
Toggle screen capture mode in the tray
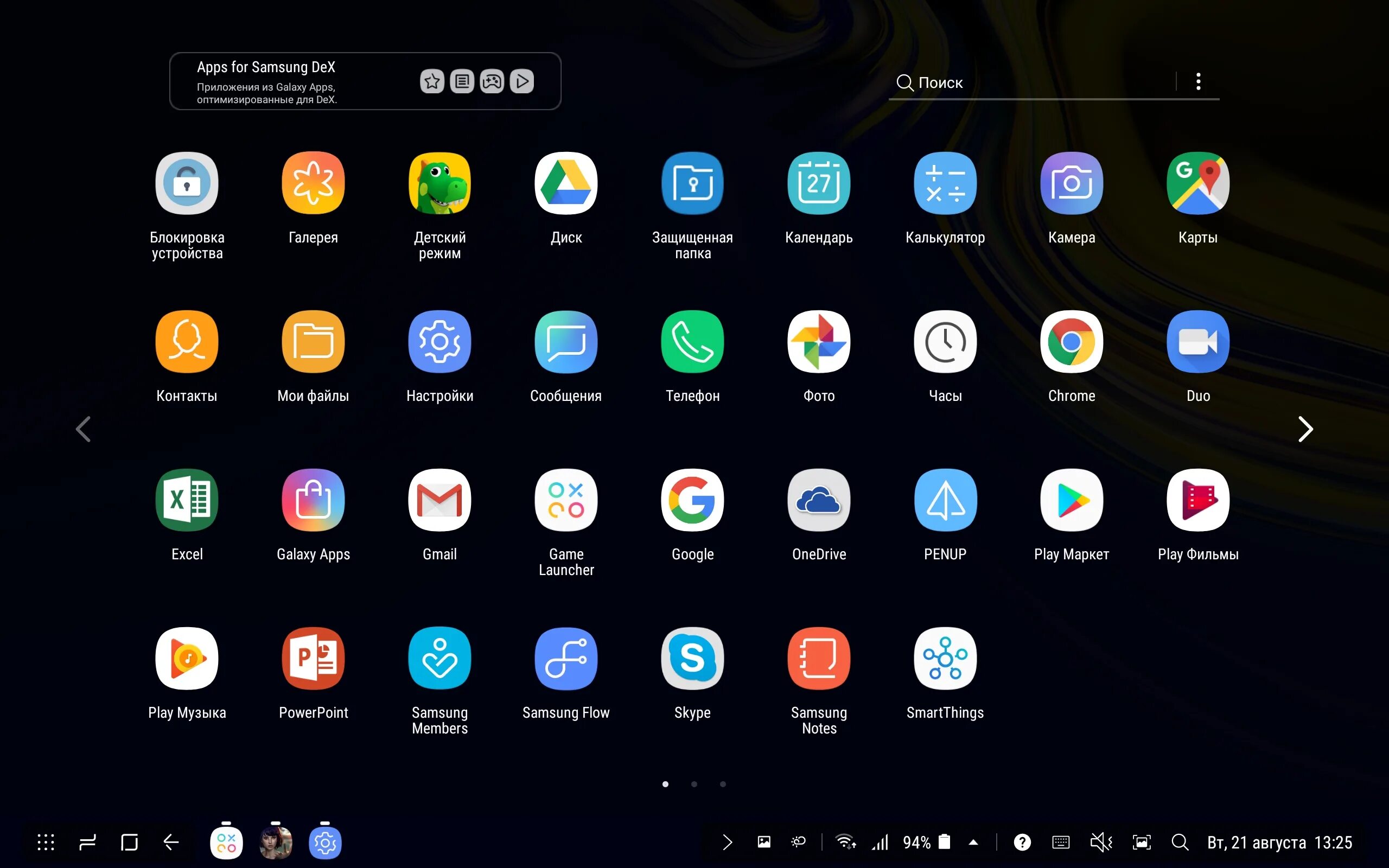(x=1142, y=842)
